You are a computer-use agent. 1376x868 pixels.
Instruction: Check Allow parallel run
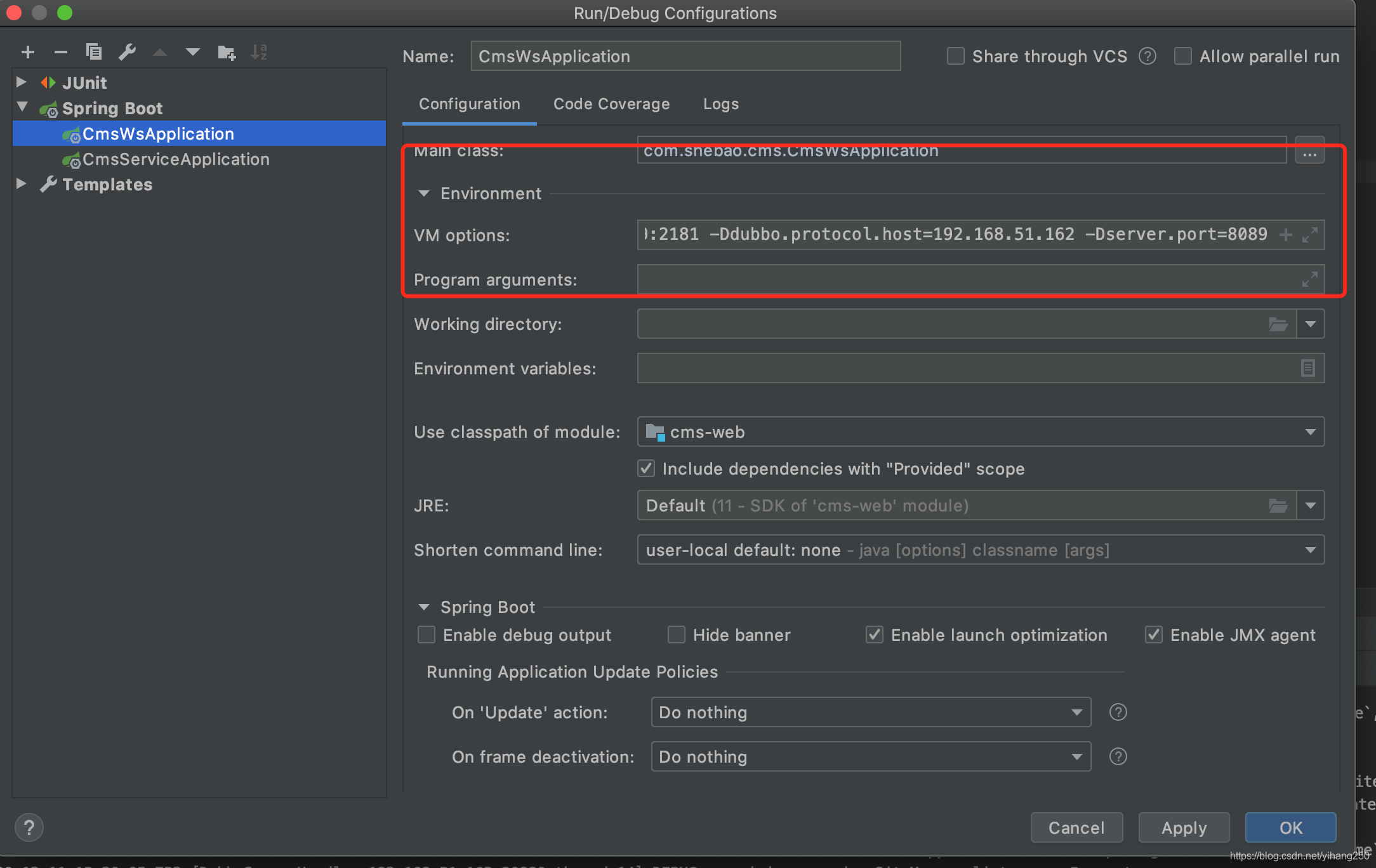coord(1183,56)
